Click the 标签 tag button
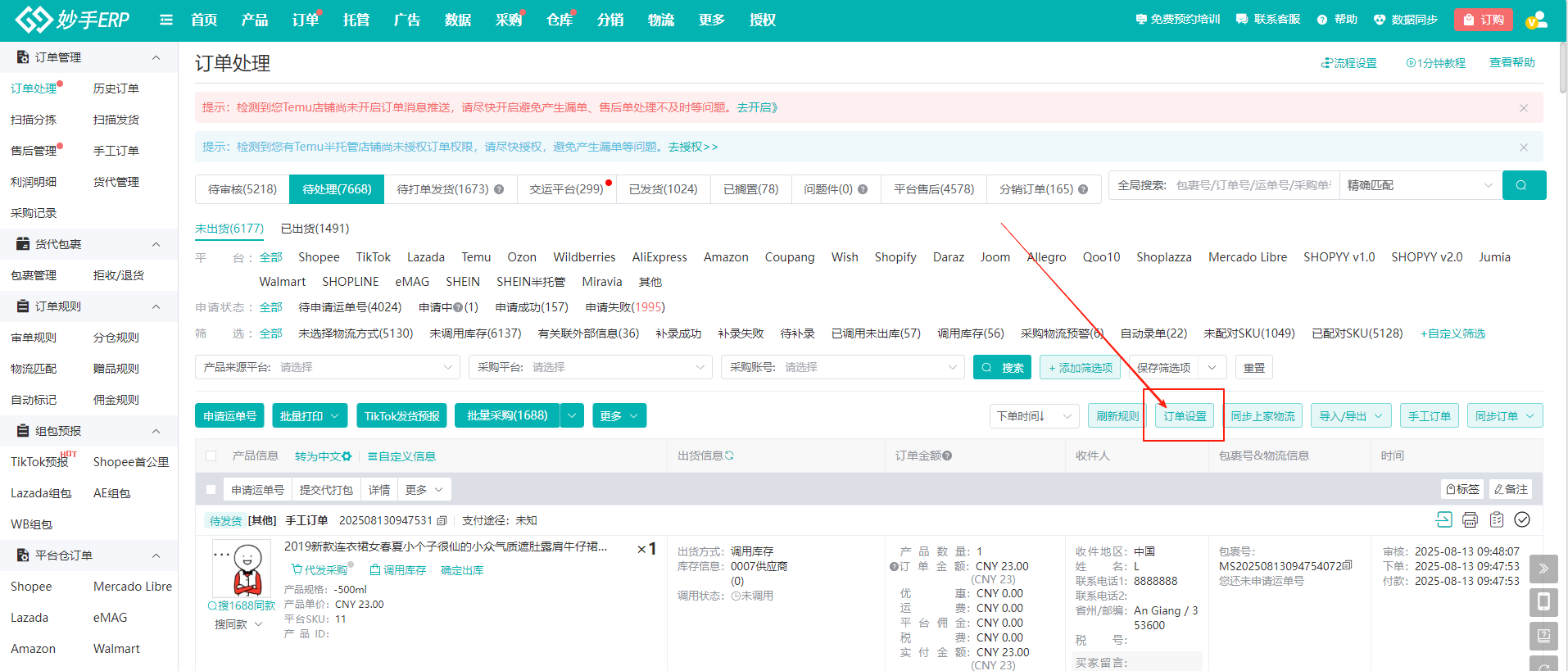The image size is (1568, 671). point(1463,489)
